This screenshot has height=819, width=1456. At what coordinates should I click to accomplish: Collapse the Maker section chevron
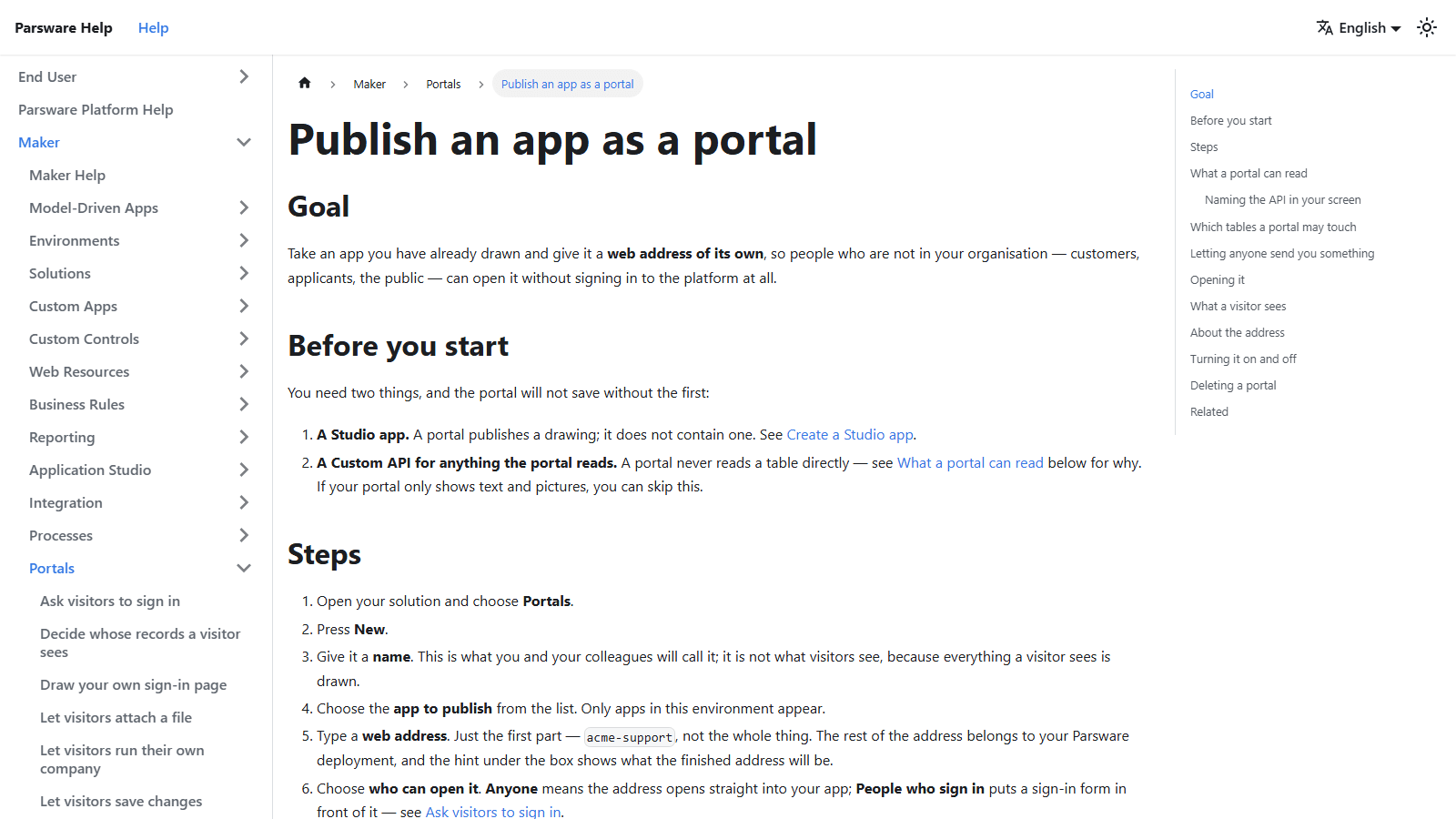(244, 142)
